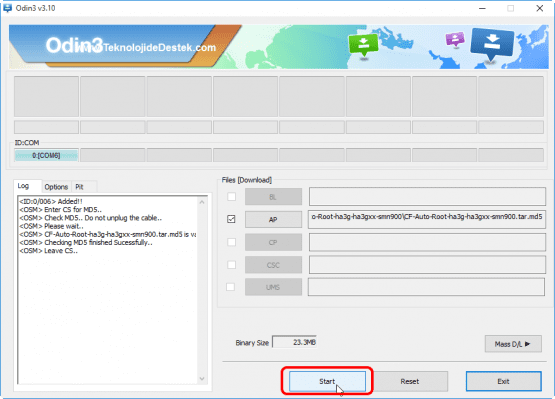Click the AP file browse button
555x399 pixels.
[x=273, y=220]
